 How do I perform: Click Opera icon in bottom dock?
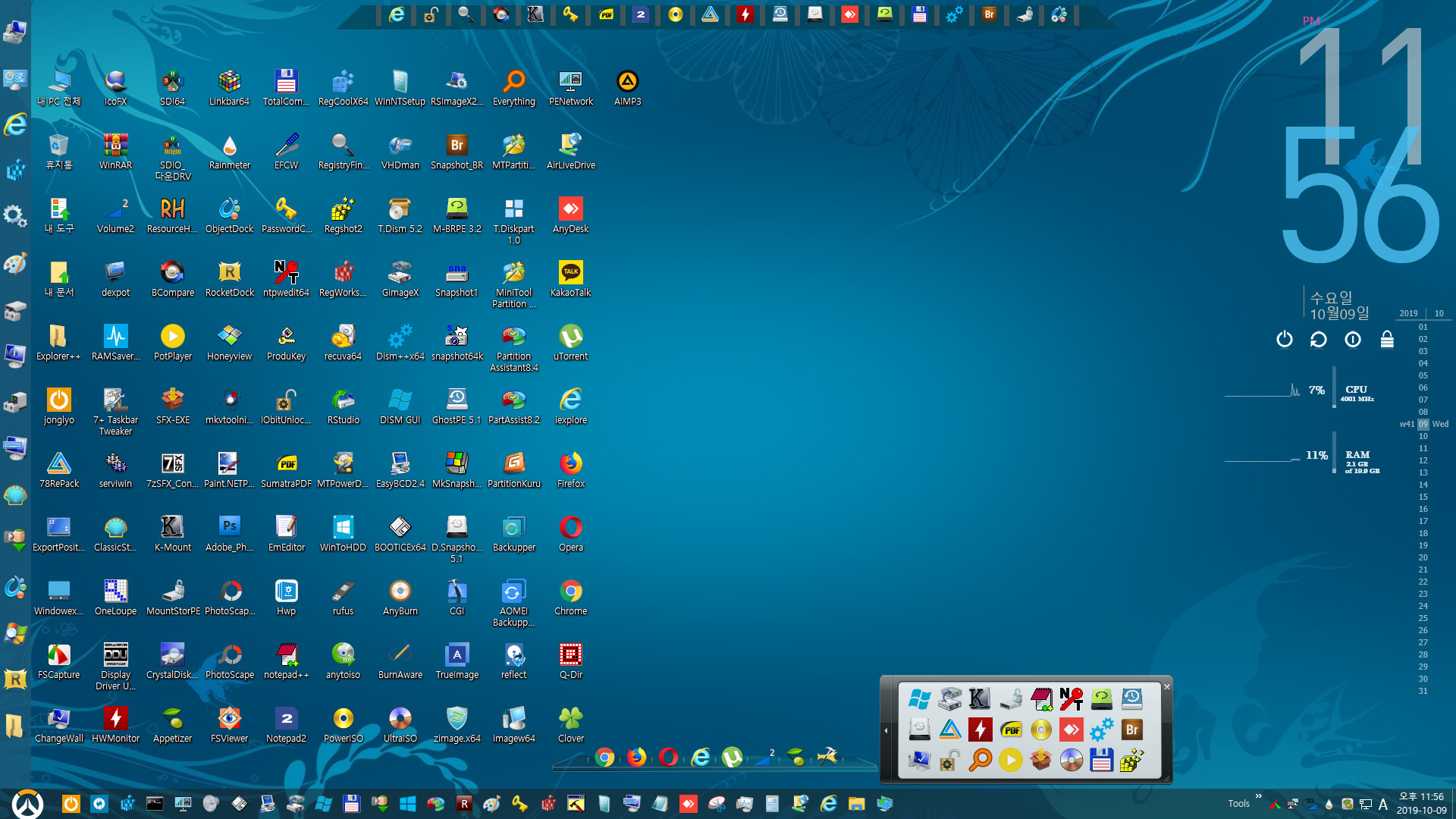[x=668, y=757]
